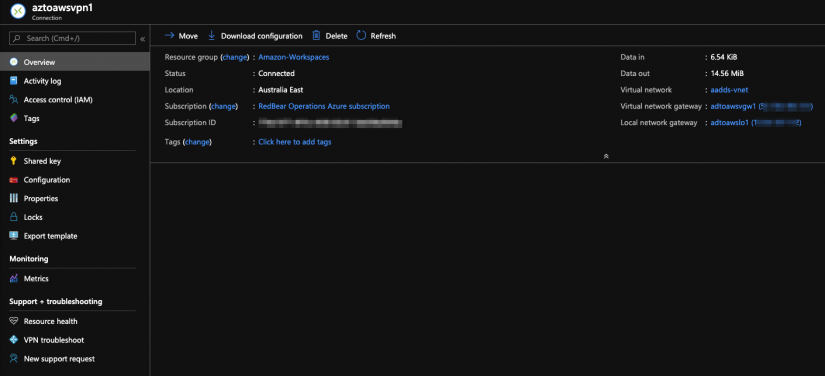Click the Delete toolbar label
Viewport: 825px width, 376px height.
pyautogui.click(x=336, y=36)
